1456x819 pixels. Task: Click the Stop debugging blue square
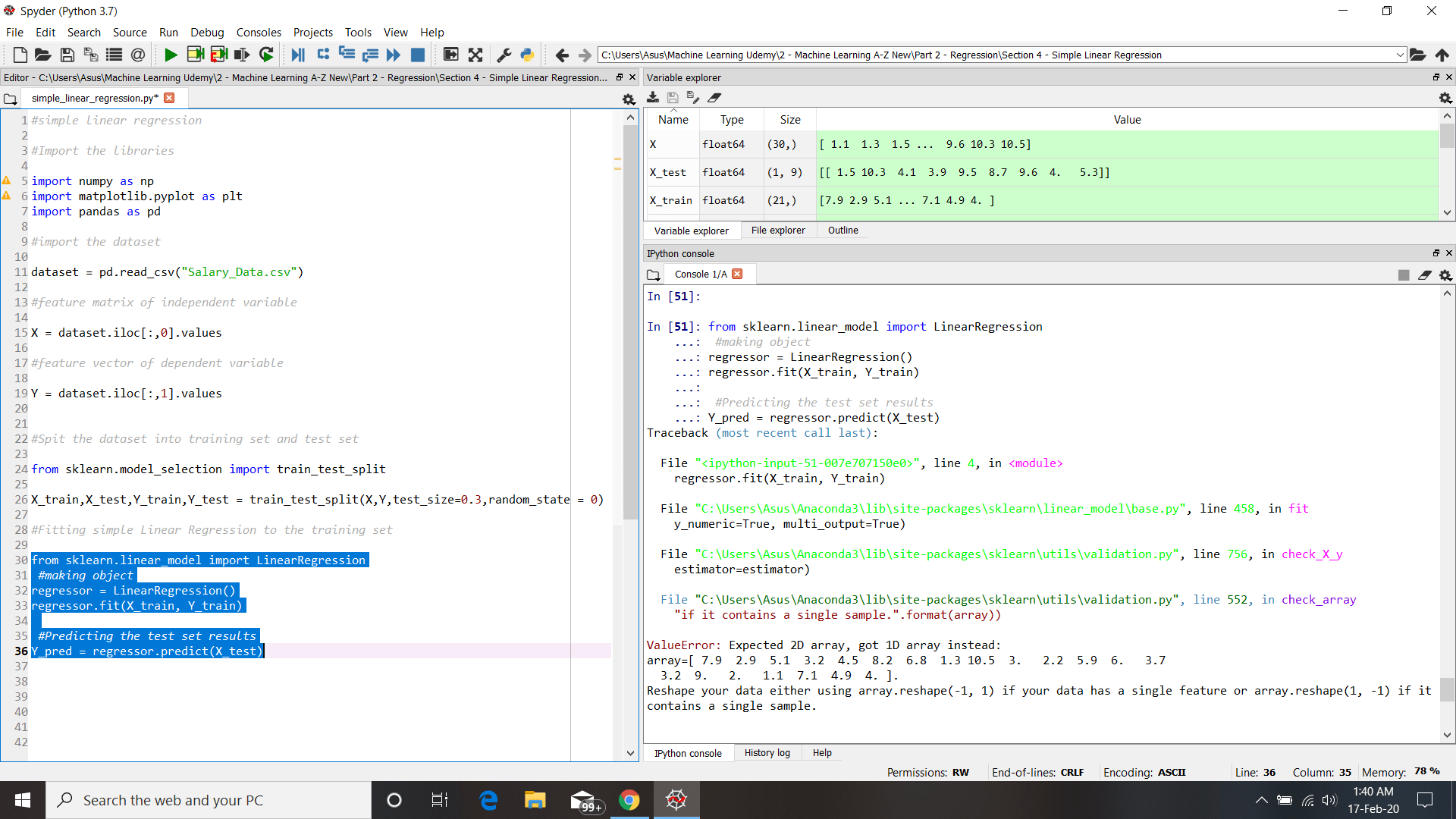[417, 55]
